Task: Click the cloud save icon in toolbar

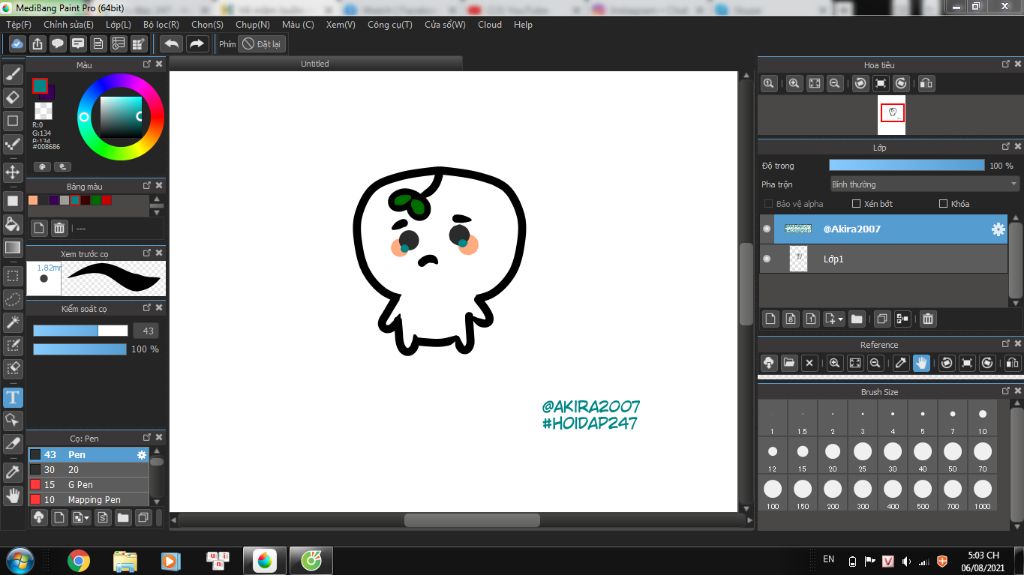Action: pyautogui.click(x=17, y=44)
